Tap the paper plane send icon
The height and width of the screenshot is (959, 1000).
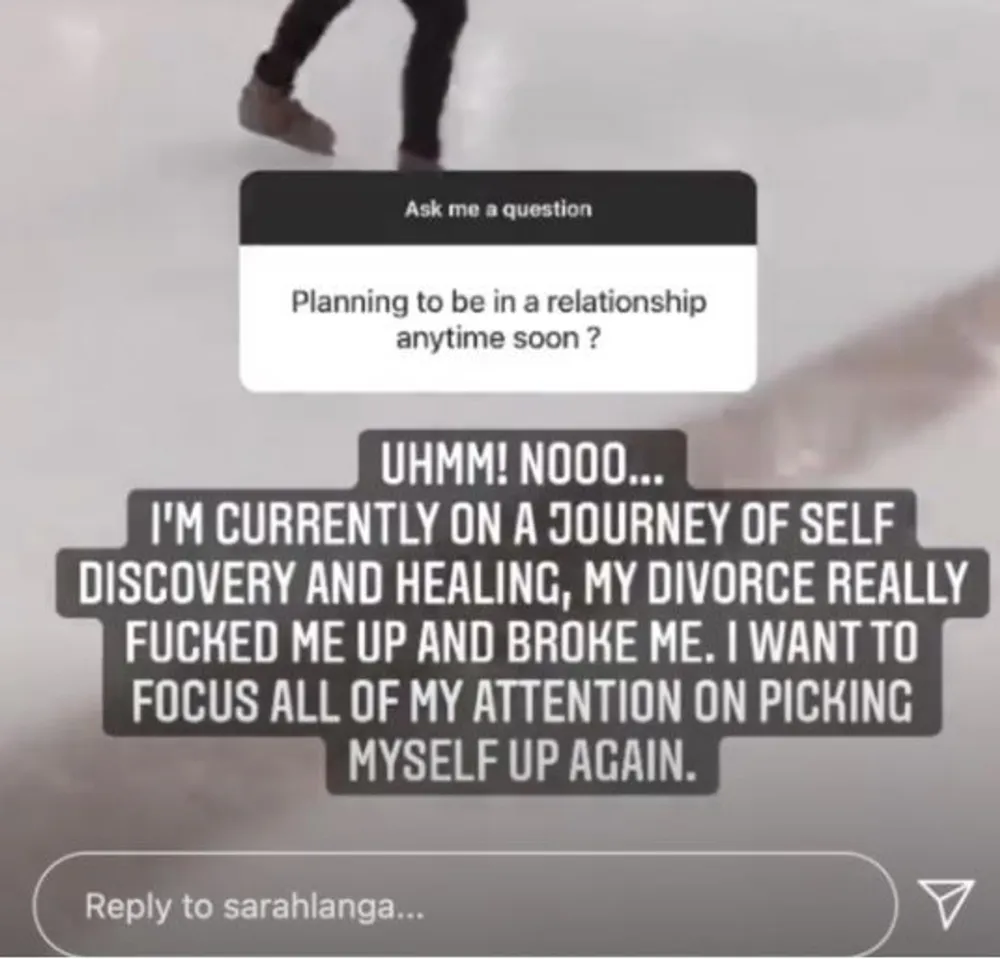tap(946, 904)
